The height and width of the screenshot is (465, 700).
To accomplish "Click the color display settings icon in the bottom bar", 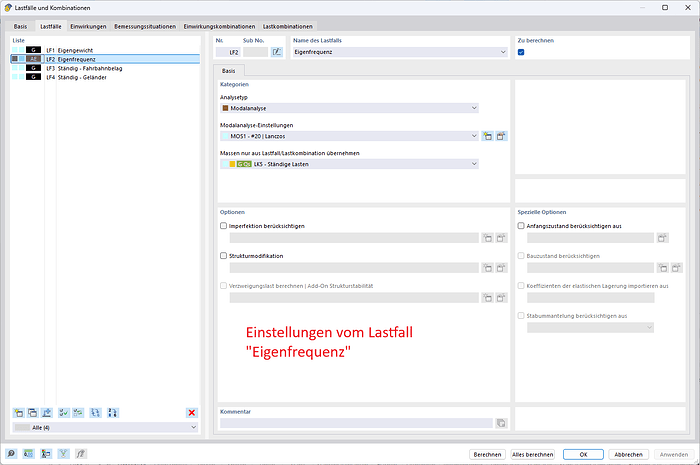I will pyautogui.click(x=46, y=454).
